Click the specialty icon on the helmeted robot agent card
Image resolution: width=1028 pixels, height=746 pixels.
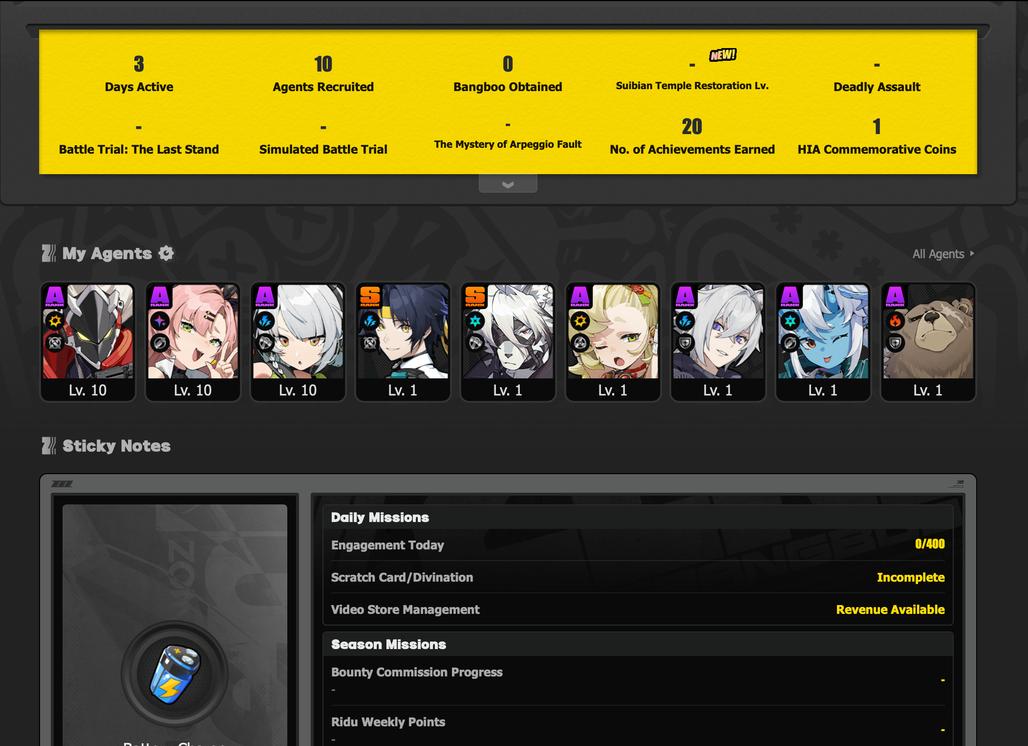pyautogui.click(x=55, y=342)
